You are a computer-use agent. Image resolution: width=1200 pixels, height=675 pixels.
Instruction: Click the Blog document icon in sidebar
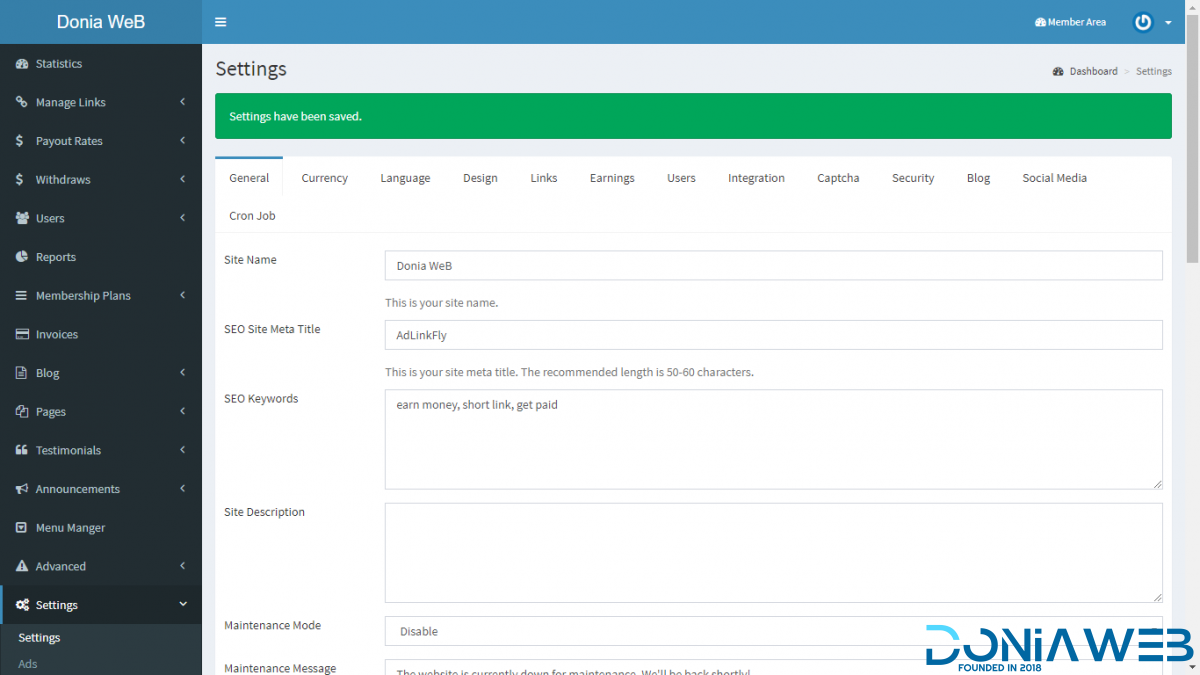point(21,373)
